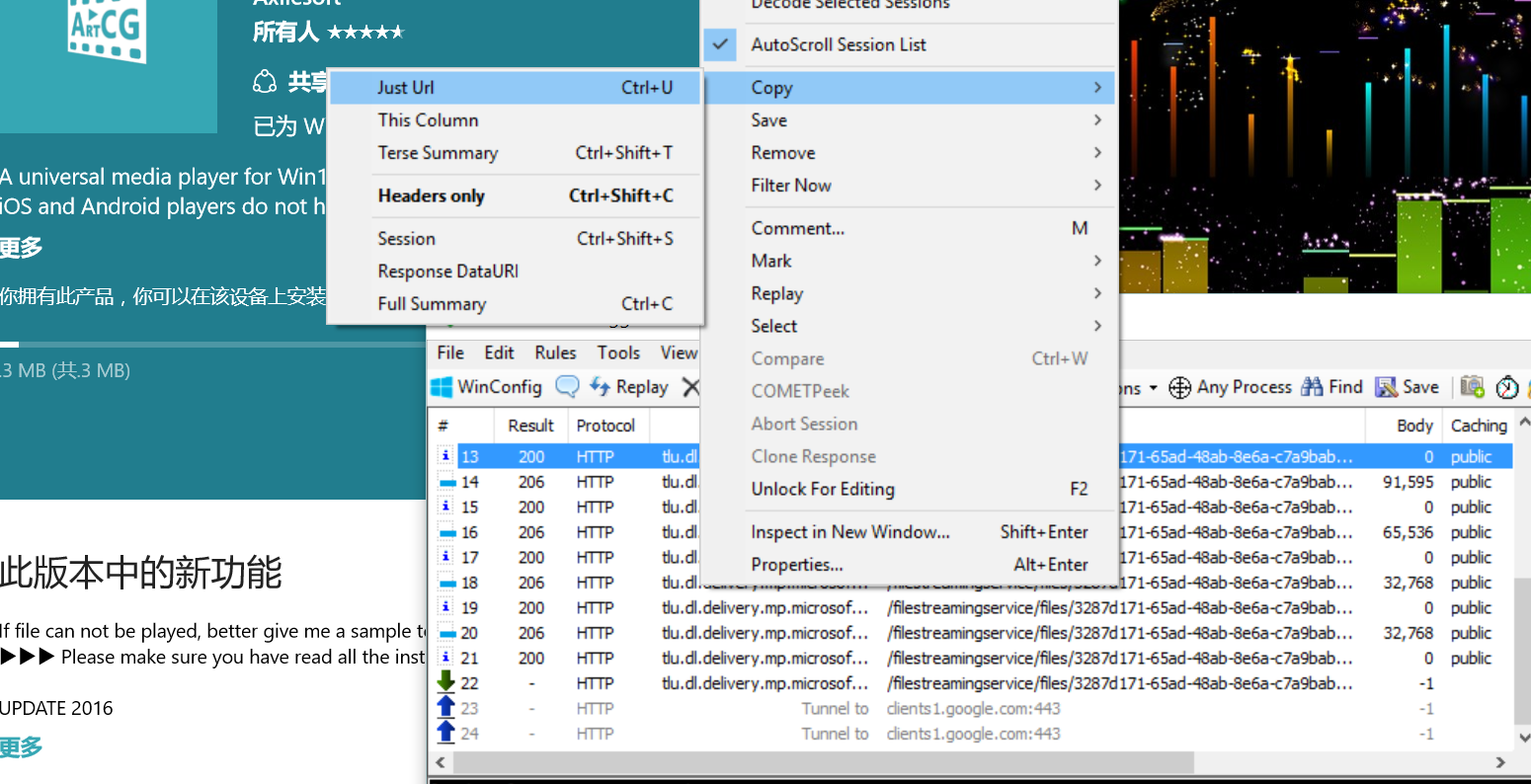Select Comment... in the context menu

(x=909, y=228)
